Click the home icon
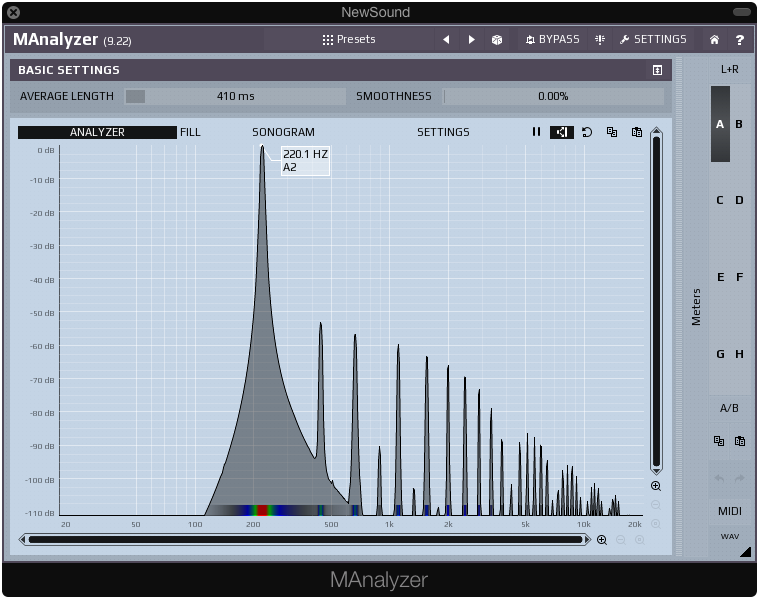Viewport: 759px width, 599px height. [714, 40]
